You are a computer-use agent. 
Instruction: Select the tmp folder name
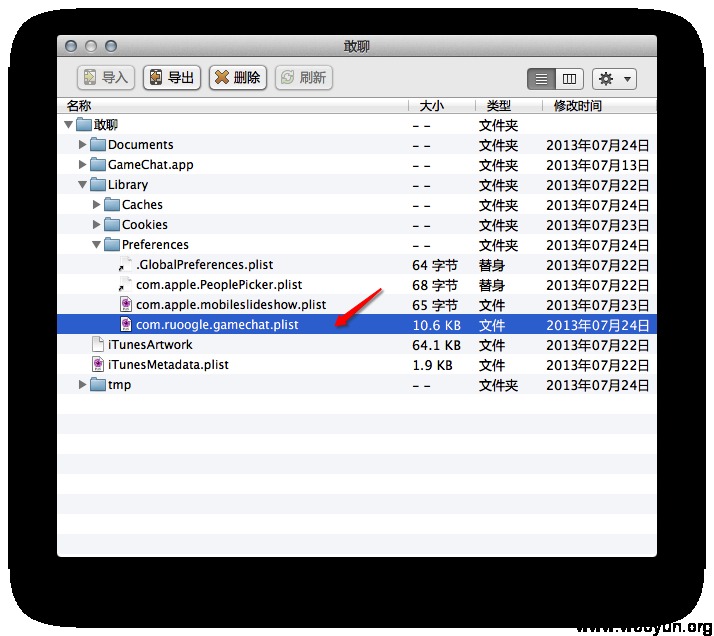pos(119,385)
